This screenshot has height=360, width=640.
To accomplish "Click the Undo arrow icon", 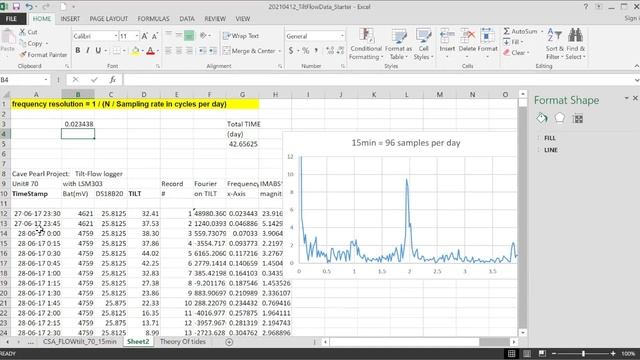I will coord(29,7).
